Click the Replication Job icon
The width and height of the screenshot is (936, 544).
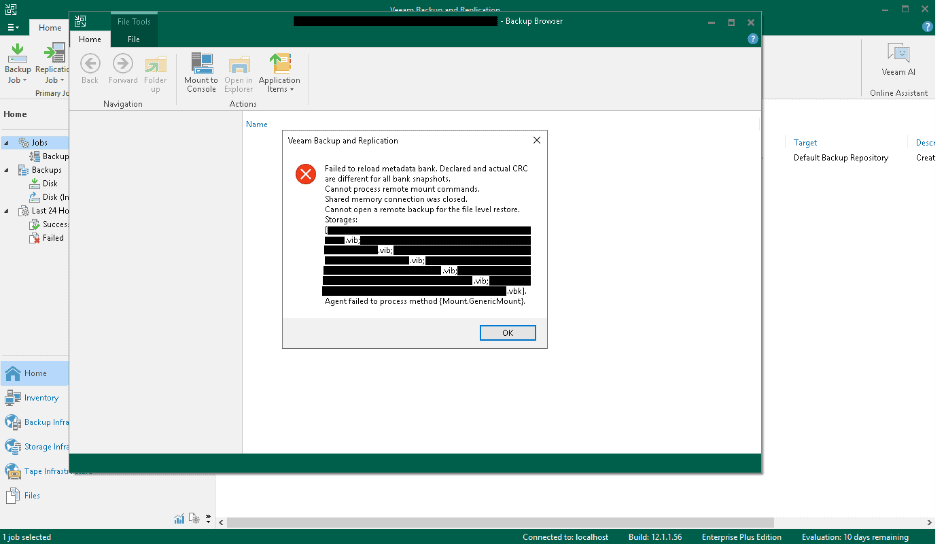[x=54, y=53]
